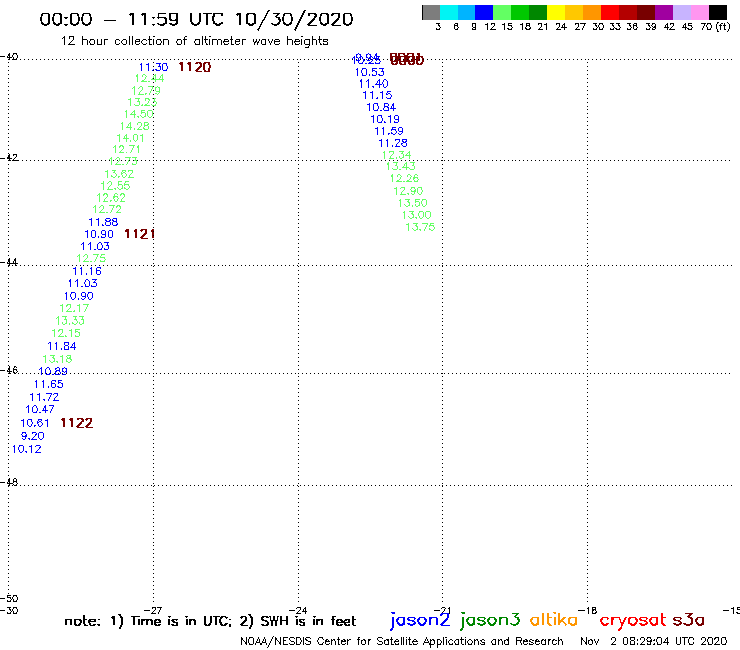Click the '-27' longitude axis label
740x650 pixels.
(153, 610)
